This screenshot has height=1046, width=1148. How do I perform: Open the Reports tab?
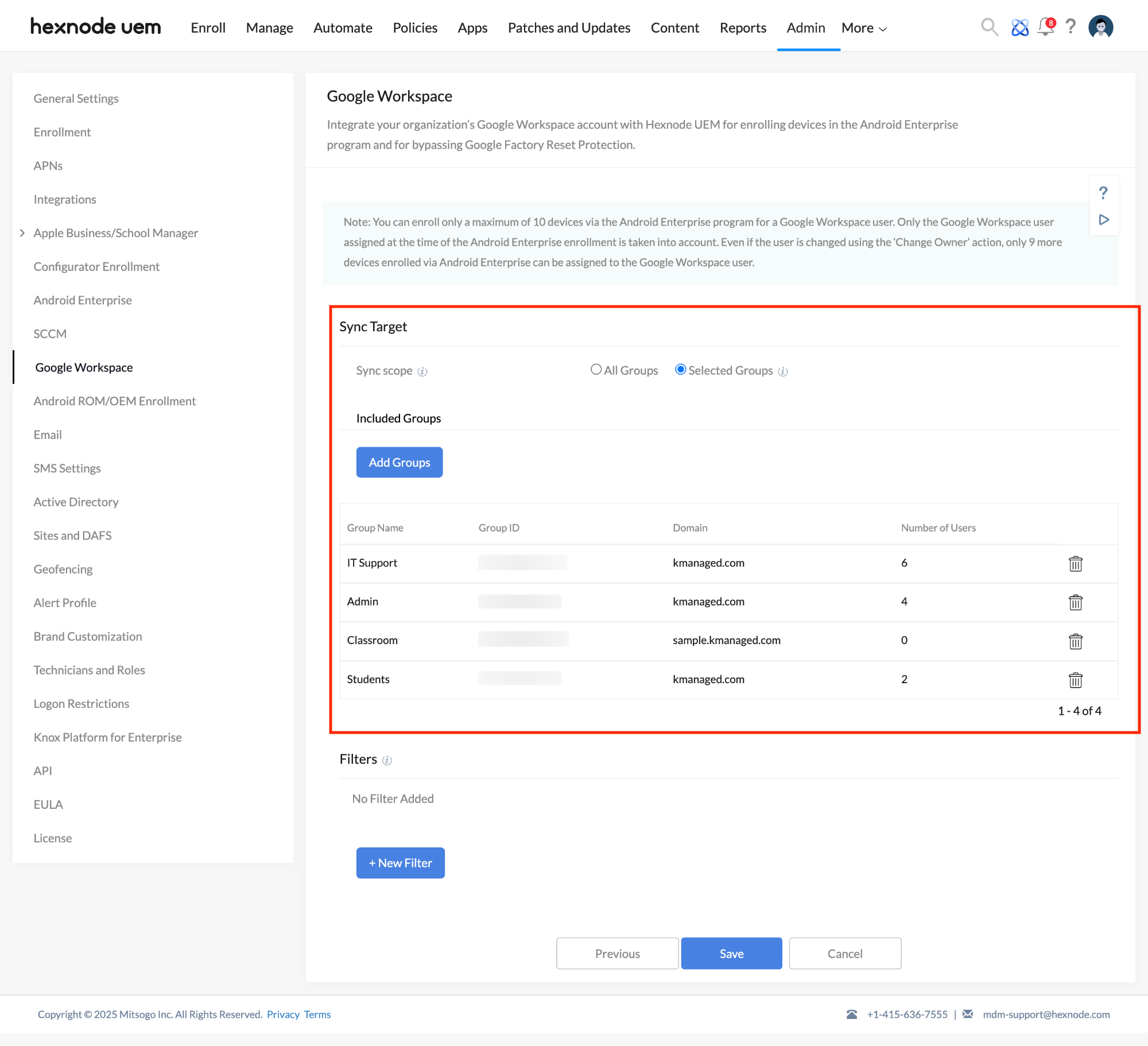click(743, 28)
